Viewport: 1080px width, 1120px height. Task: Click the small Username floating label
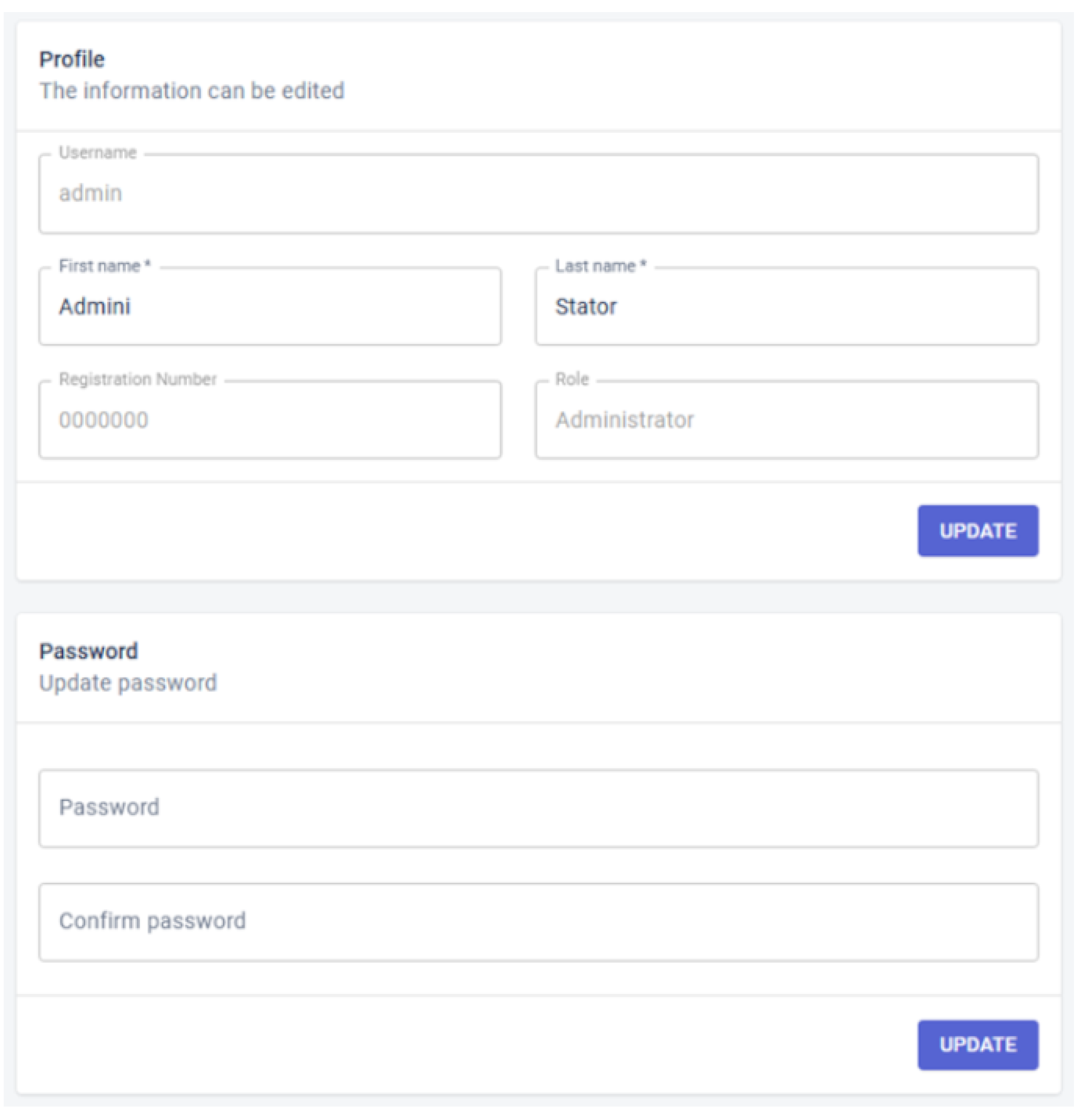click(98, 153)
